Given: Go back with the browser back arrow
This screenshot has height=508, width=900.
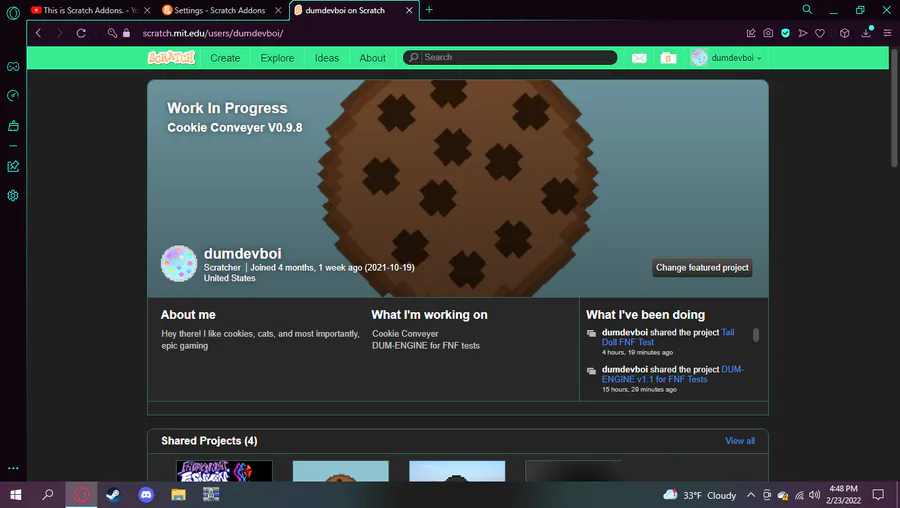Looking at the screenshot, I should pyautogui.click(x=38, y=33).
